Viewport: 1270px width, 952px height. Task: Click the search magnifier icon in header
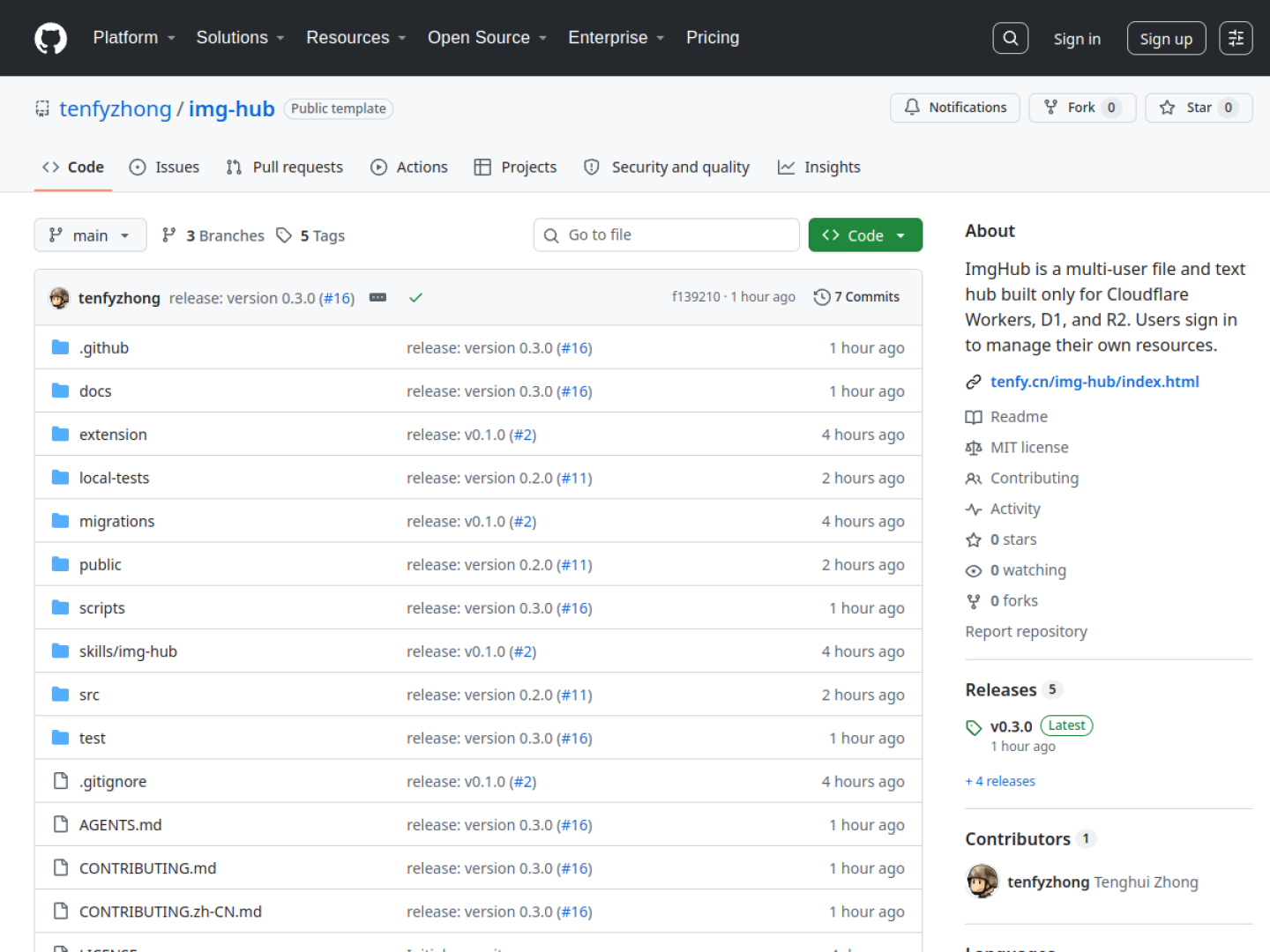coord(1011,38)
